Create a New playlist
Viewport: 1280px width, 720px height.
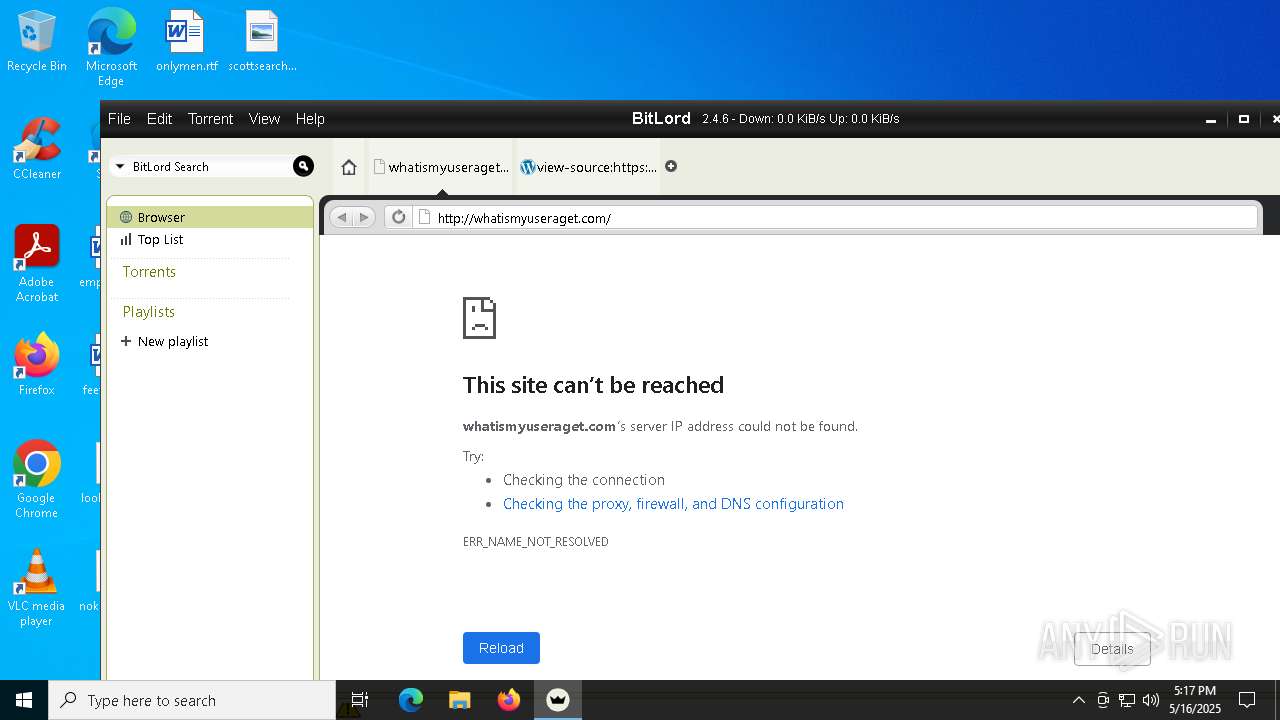point(164,341)
